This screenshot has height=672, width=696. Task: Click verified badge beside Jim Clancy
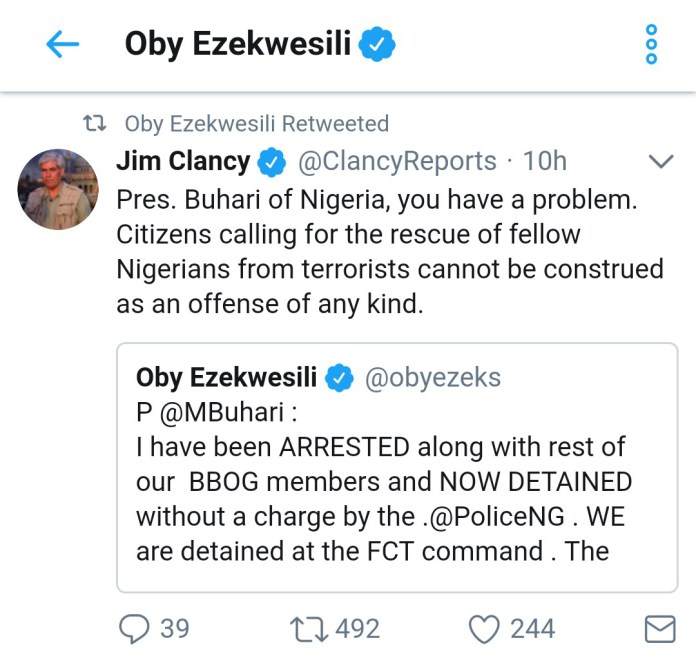point(271,161)
